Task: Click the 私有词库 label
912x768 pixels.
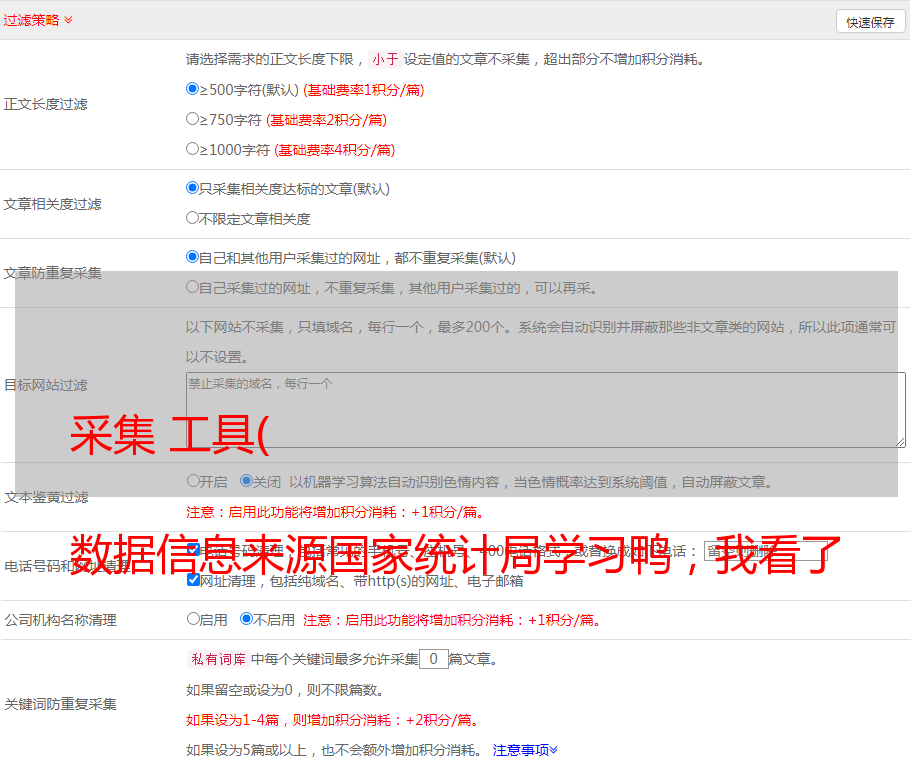Action: point(216,659)
